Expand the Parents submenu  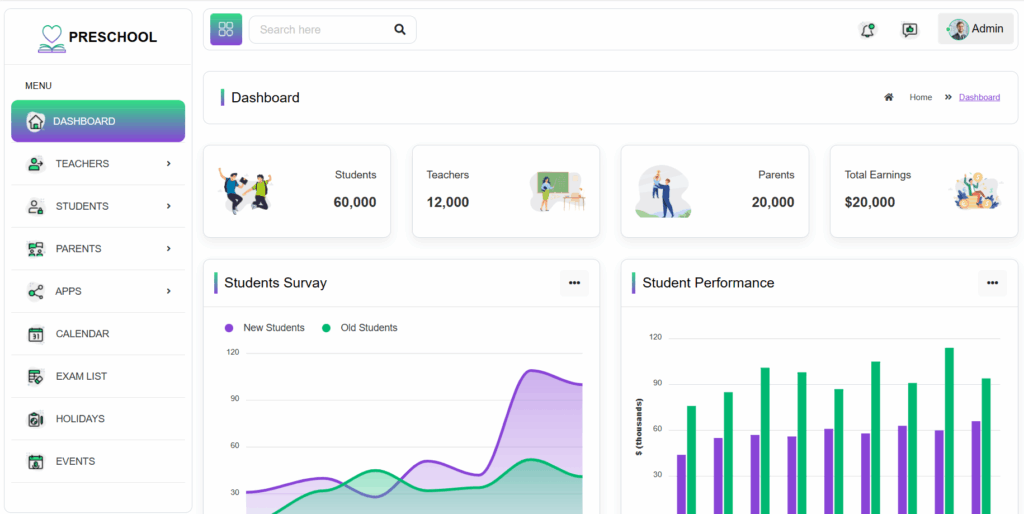click(168, 249)
